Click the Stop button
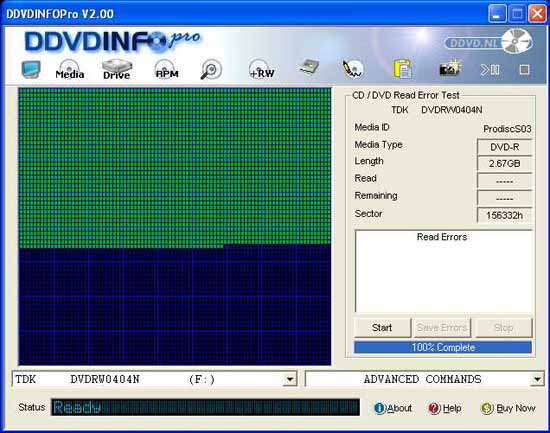The image size is (550, 433). [503, 327]
